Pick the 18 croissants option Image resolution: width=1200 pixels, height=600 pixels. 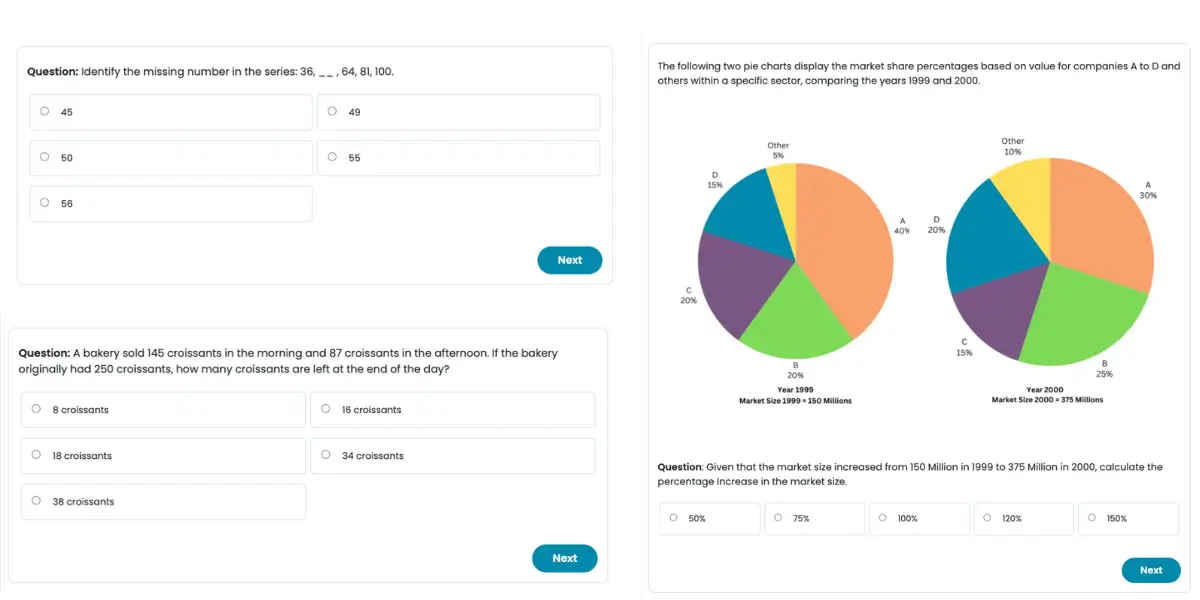(x=37, y=455)
